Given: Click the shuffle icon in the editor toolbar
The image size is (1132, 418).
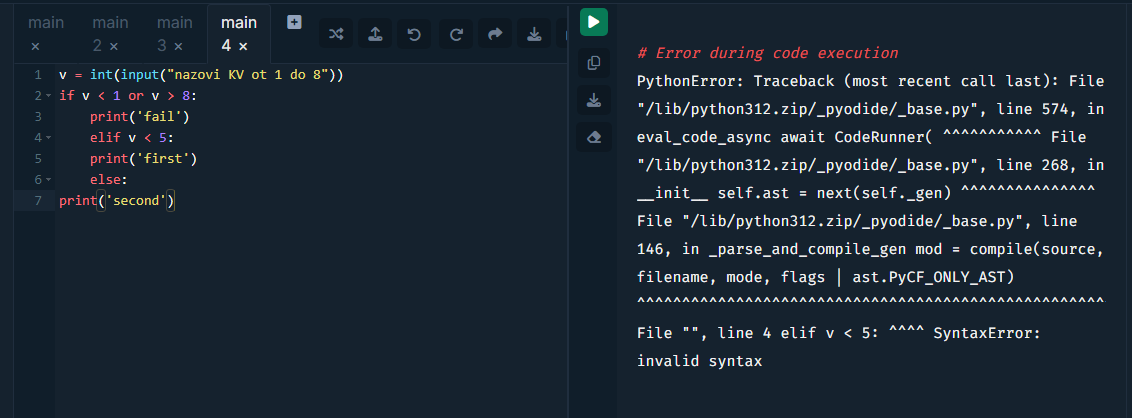Looking at the screenshot, I should coord(336,34).
